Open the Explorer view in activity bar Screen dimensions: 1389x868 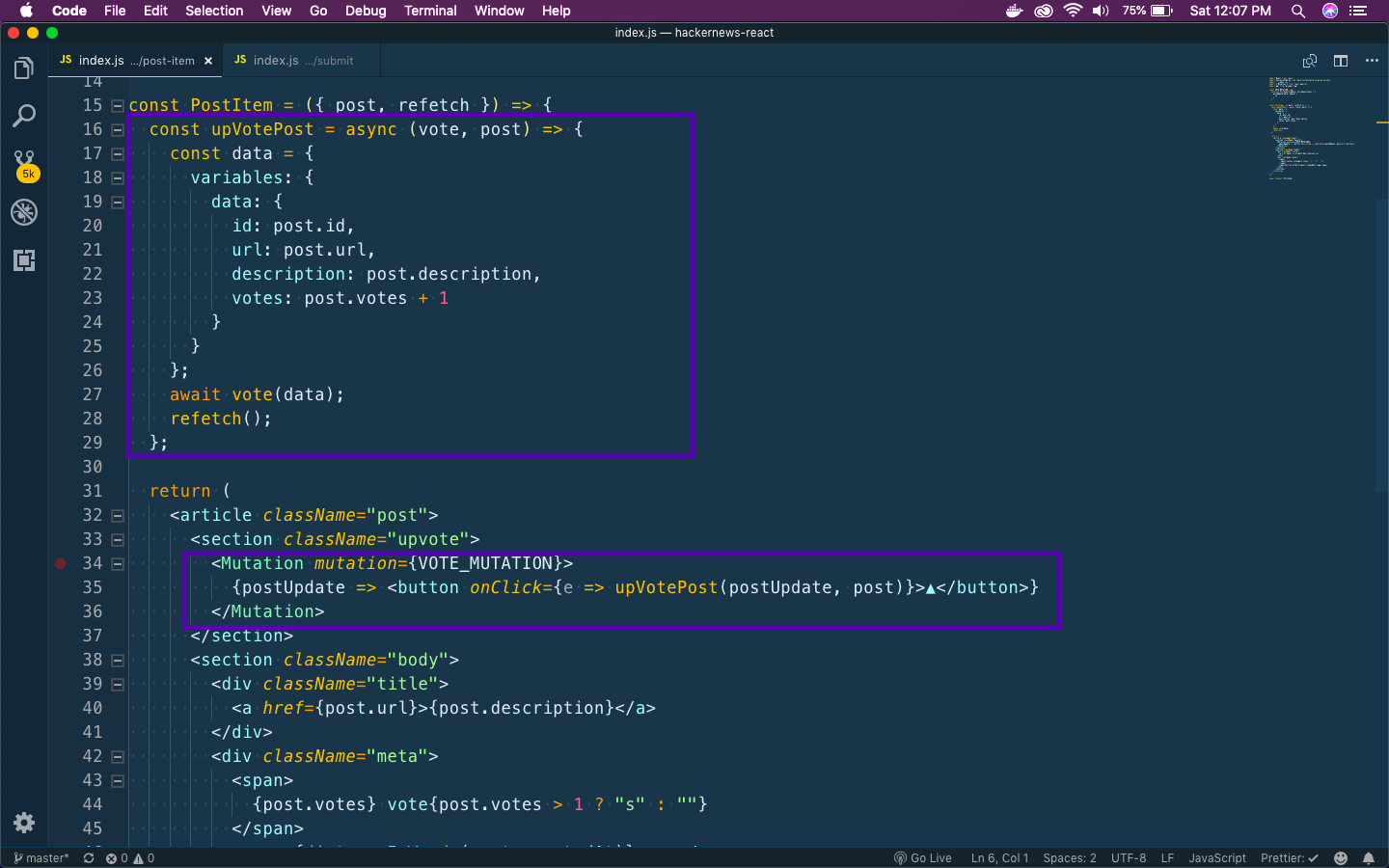(x=24, y=68)
